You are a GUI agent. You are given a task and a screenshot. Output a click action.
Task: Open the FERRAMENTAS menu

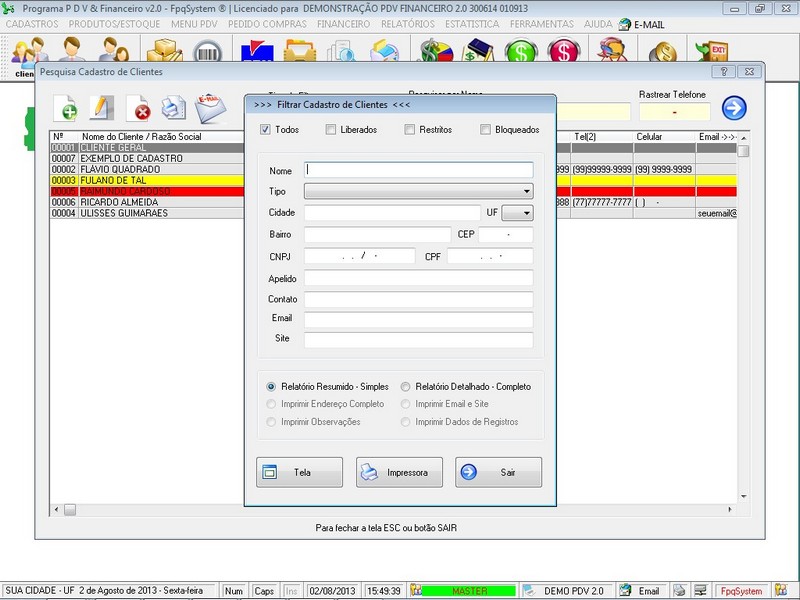pos(542,24)
